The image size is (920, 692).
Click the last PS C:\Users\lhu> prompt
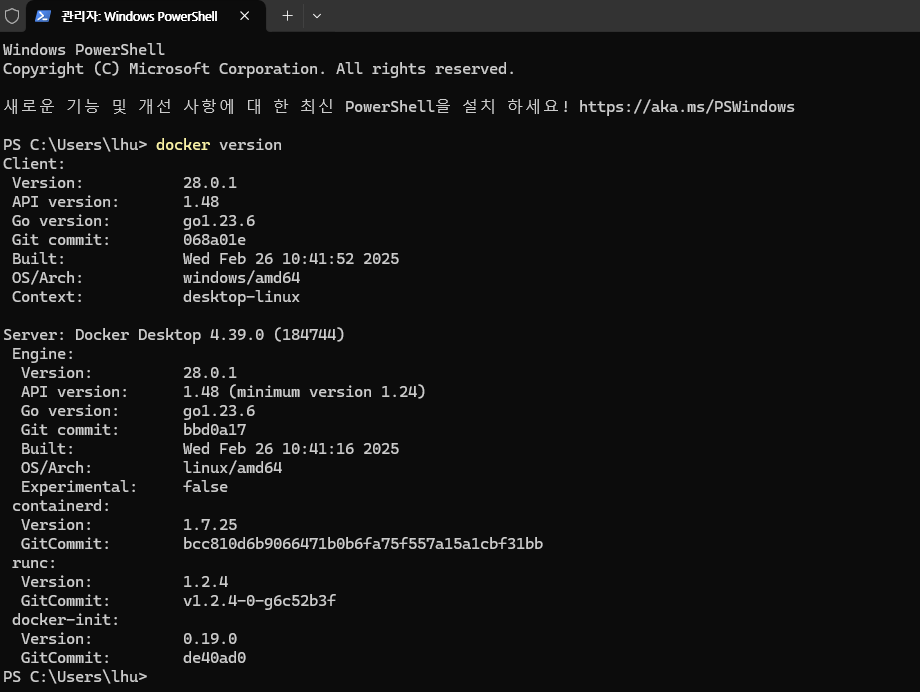tap(75, 677)
